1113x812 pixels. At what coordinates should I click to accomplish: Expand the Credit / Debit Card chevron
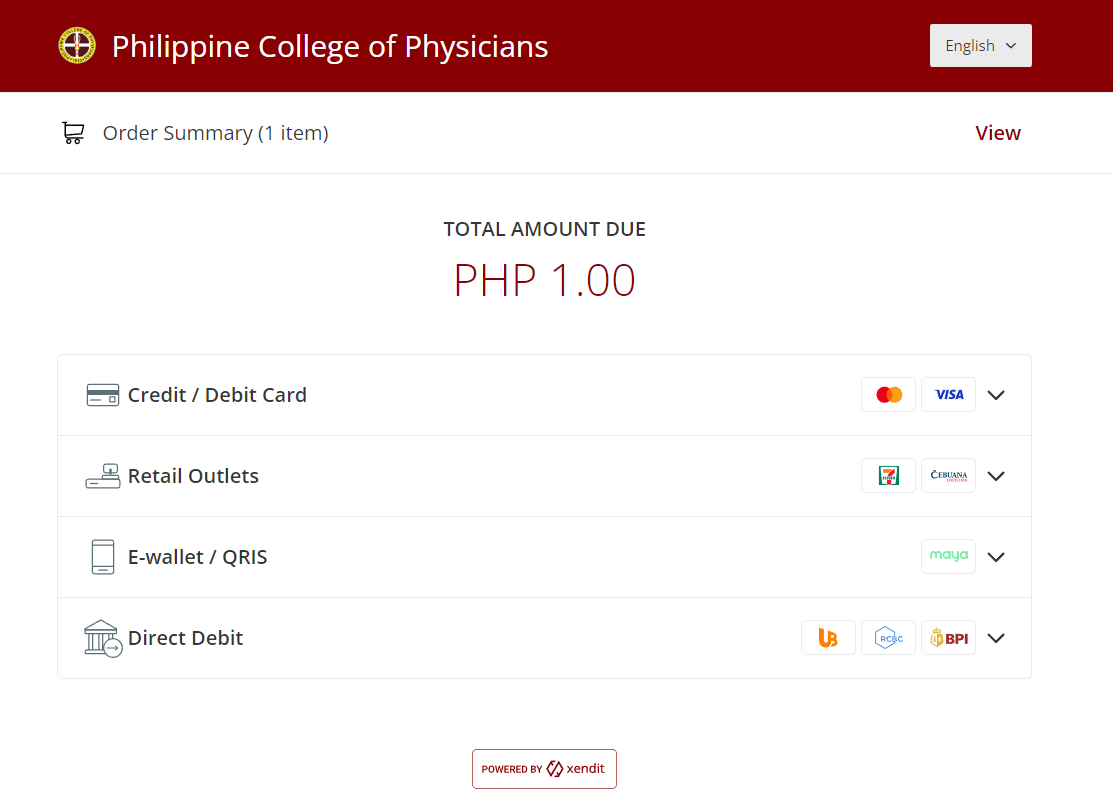(x=996, y=395)
